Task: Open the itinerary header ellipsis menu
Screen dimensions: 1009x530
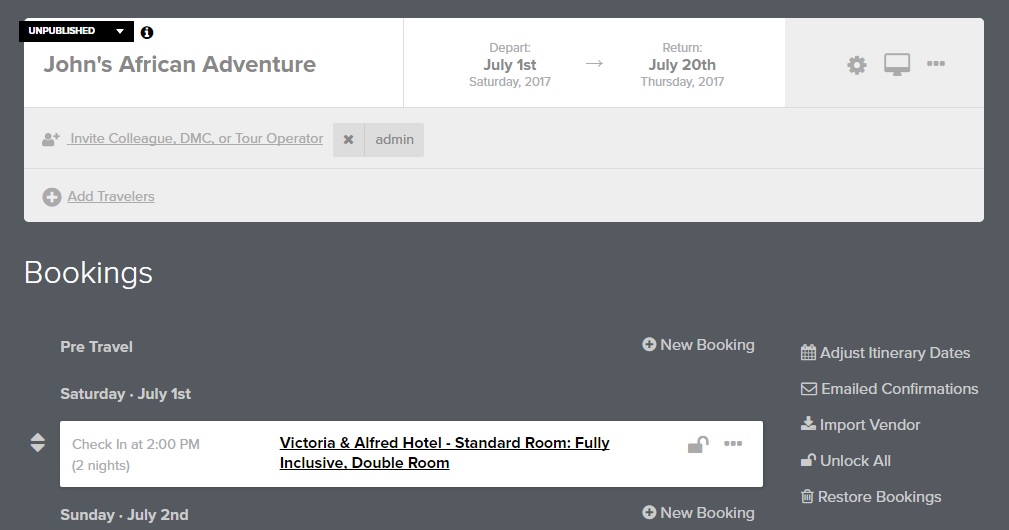Action: pos(936,64)
